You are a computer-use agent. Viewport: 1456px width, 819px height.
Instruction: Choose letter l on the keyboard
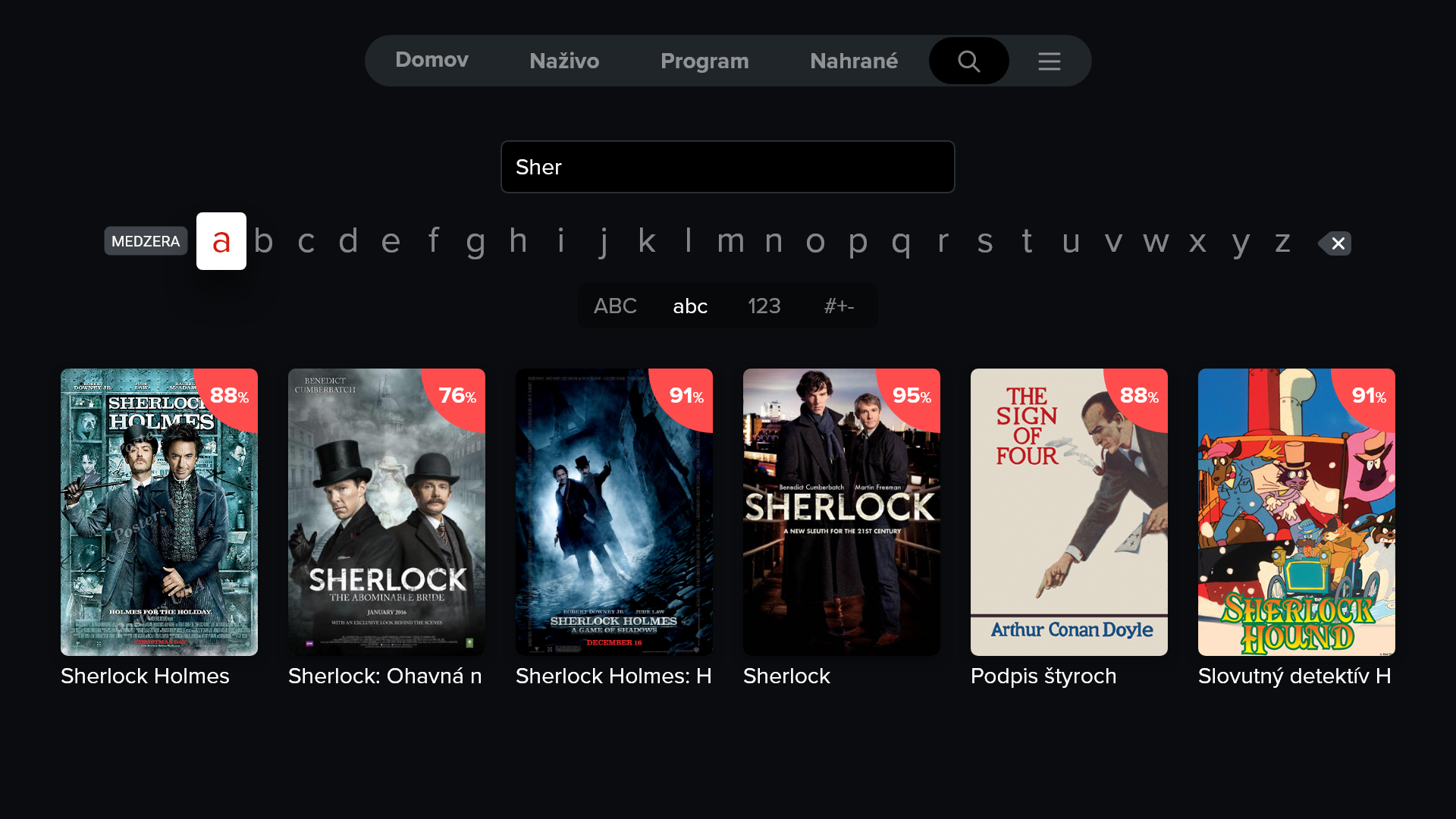pyautogui.click(x=688, y=241)
